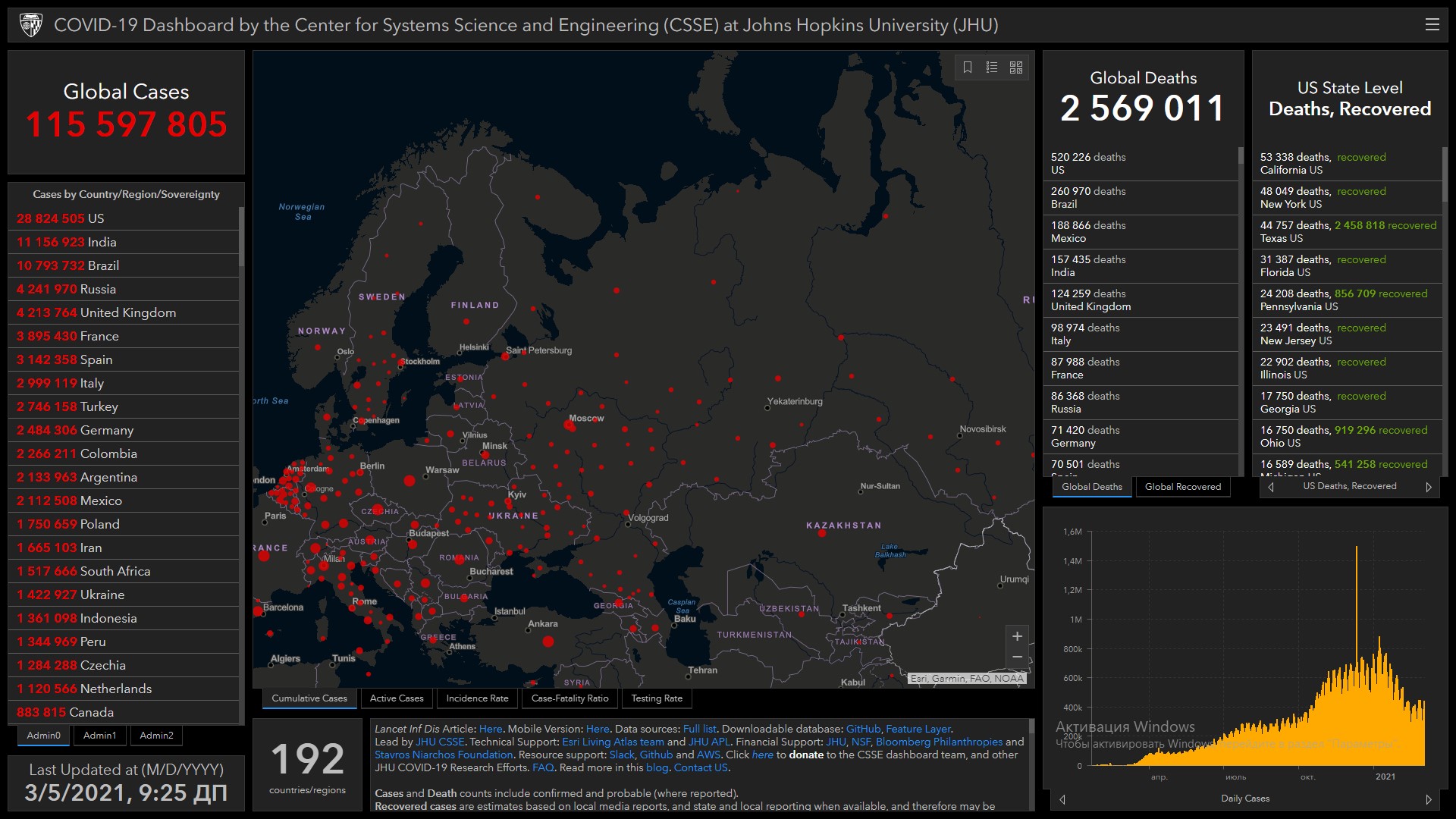Image resolution: width=1456 pixels, height=819 pixels.
Task: Open the Global Recovered tab
Action: (1182, 487)
